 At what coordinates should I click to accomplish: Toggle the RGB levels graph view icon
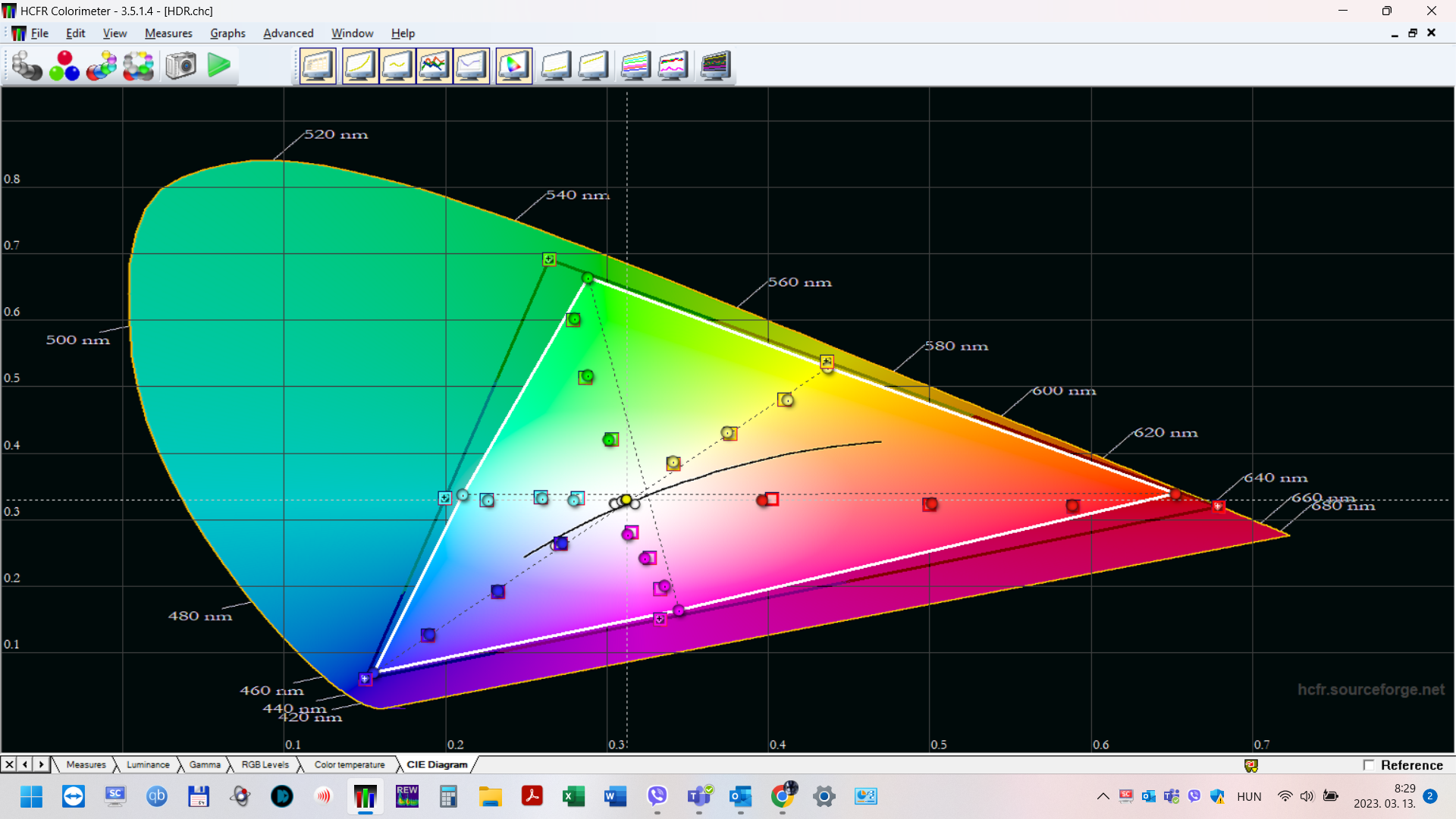coord(434,66)
